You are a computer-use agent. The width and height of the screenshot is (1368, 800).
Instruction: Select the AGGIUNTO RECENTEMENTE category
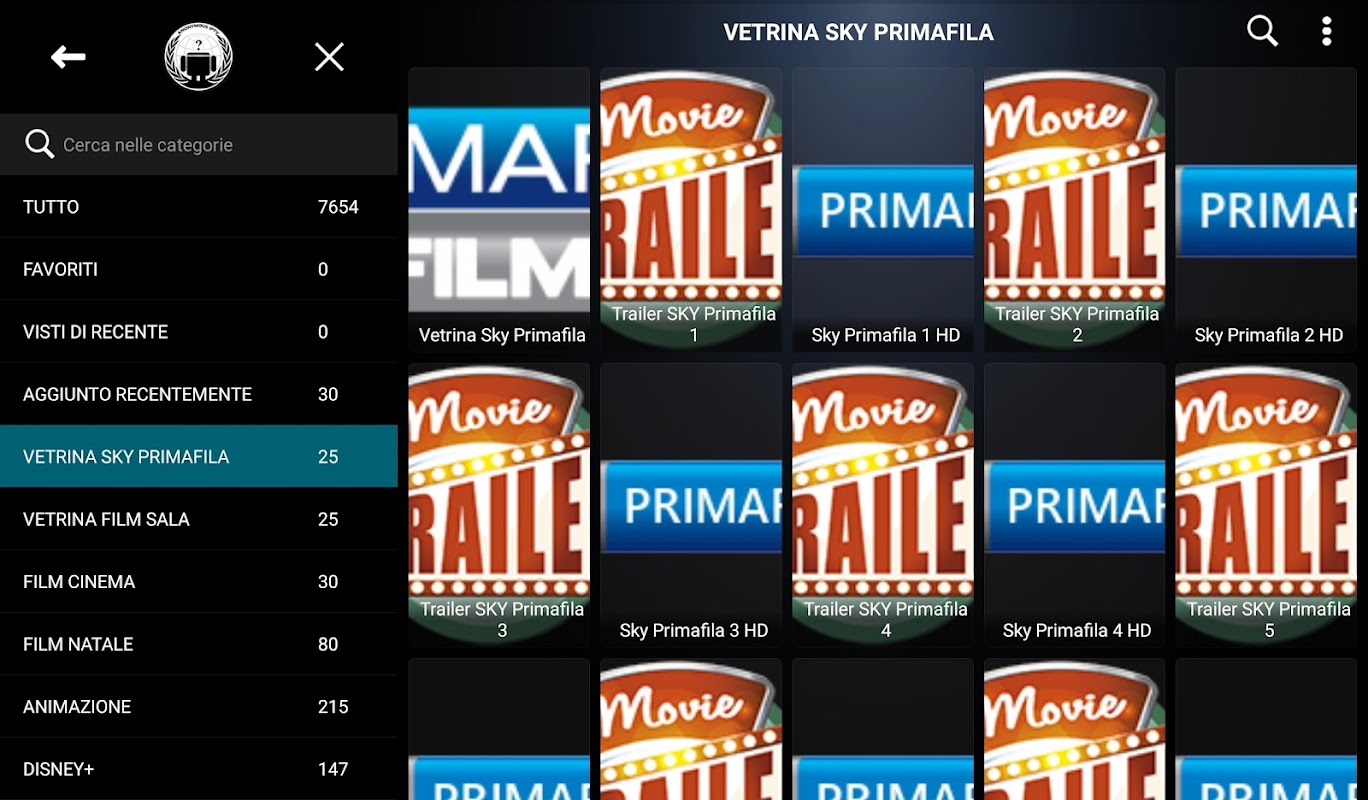click(199, 394)
